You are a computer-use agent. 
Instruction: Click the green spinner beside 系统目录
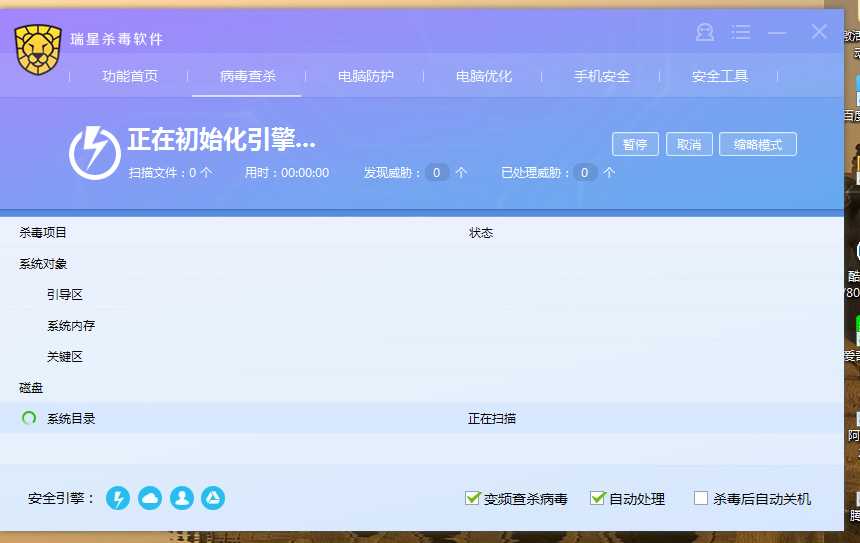[29, 418]
